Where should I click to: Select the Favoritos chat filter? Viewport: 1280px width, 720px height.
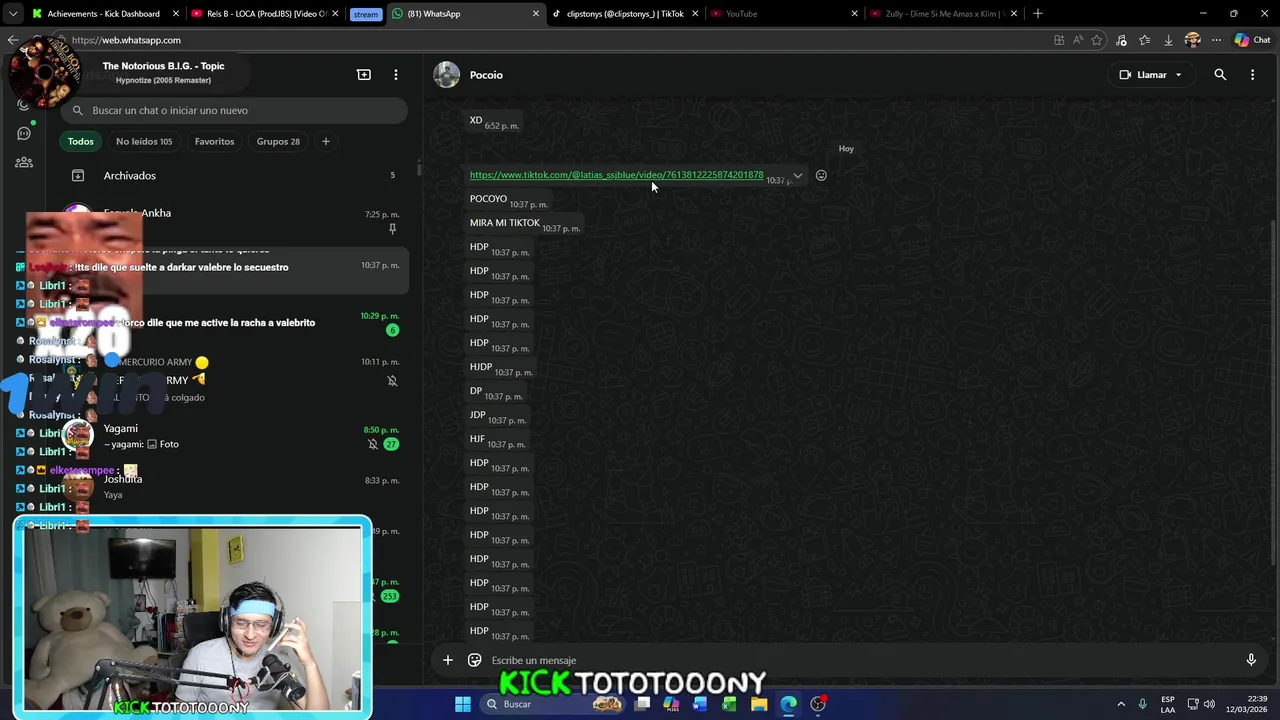[214, 141]
